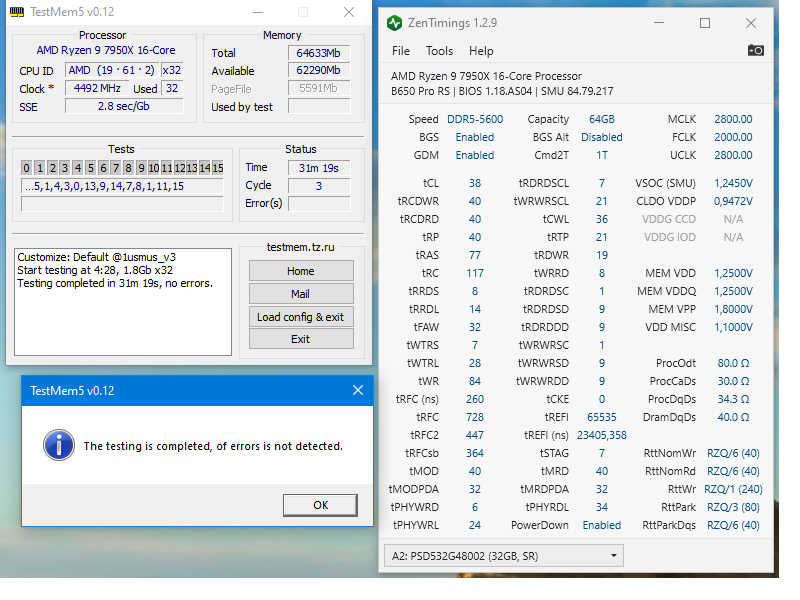Viewport: 800px width, 600px height.
Task: Click the FCLK value 2000.00
Action: click(x=733, y=137)
